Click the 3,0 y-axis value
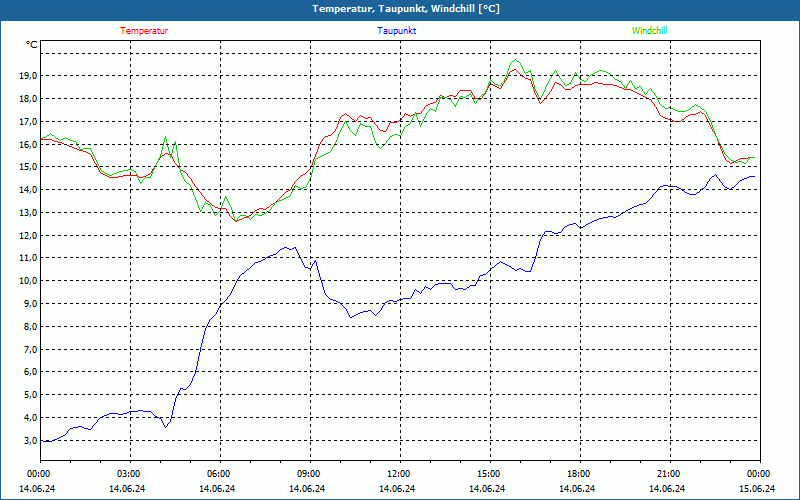The width and height of the screenshot is (800, 500). 31,440
